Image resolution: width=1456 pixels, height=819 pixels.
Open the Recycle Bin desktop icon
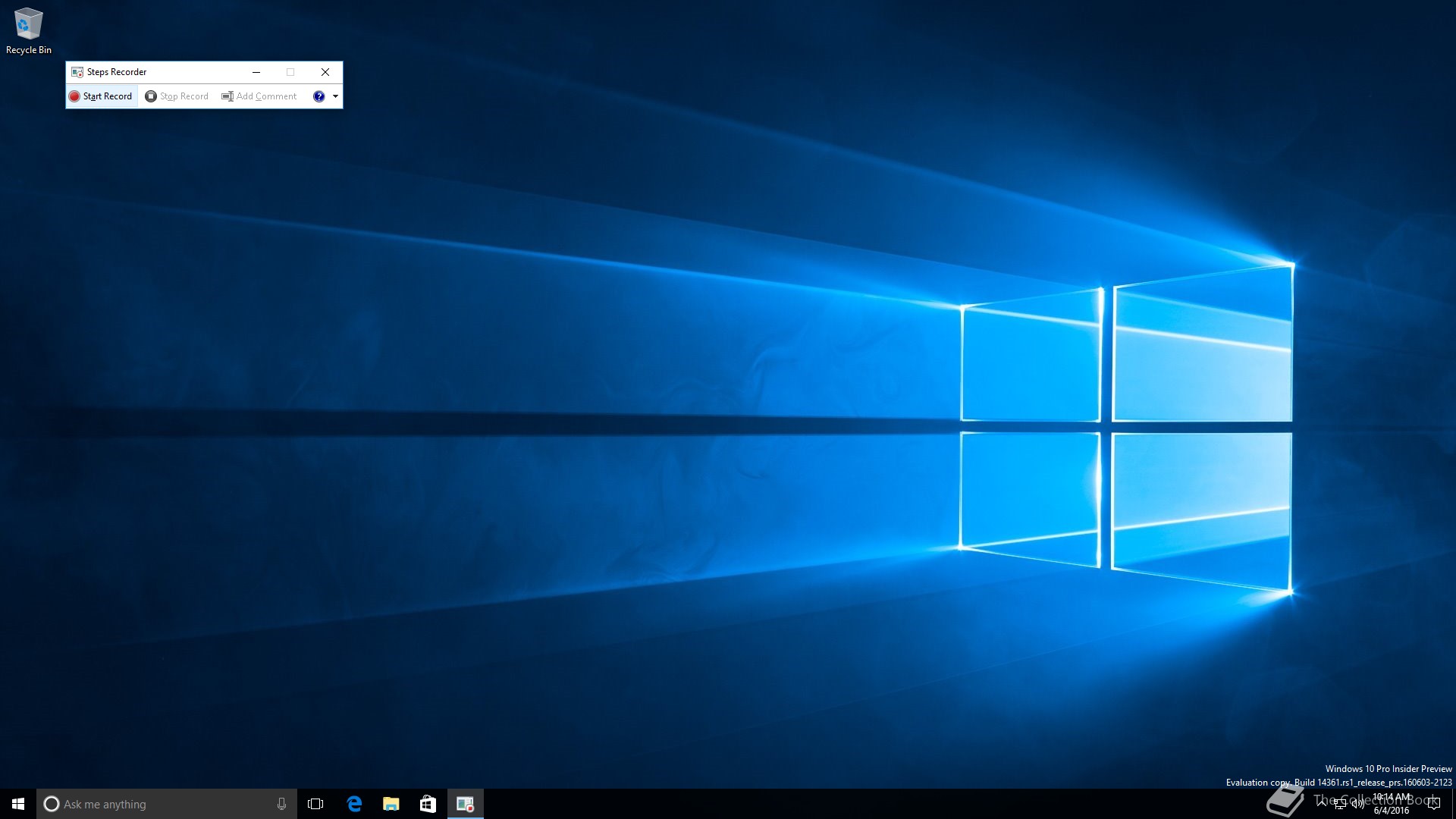pos(28,30)
